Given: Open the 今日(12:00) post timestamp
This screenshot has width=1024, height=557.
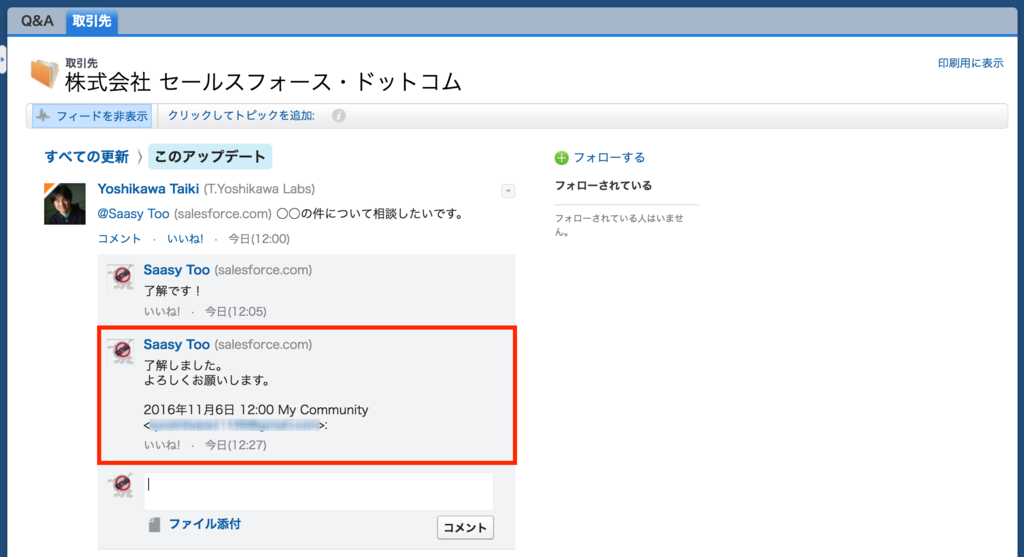Looking at the screenshot, I should (x=259, y=238).
